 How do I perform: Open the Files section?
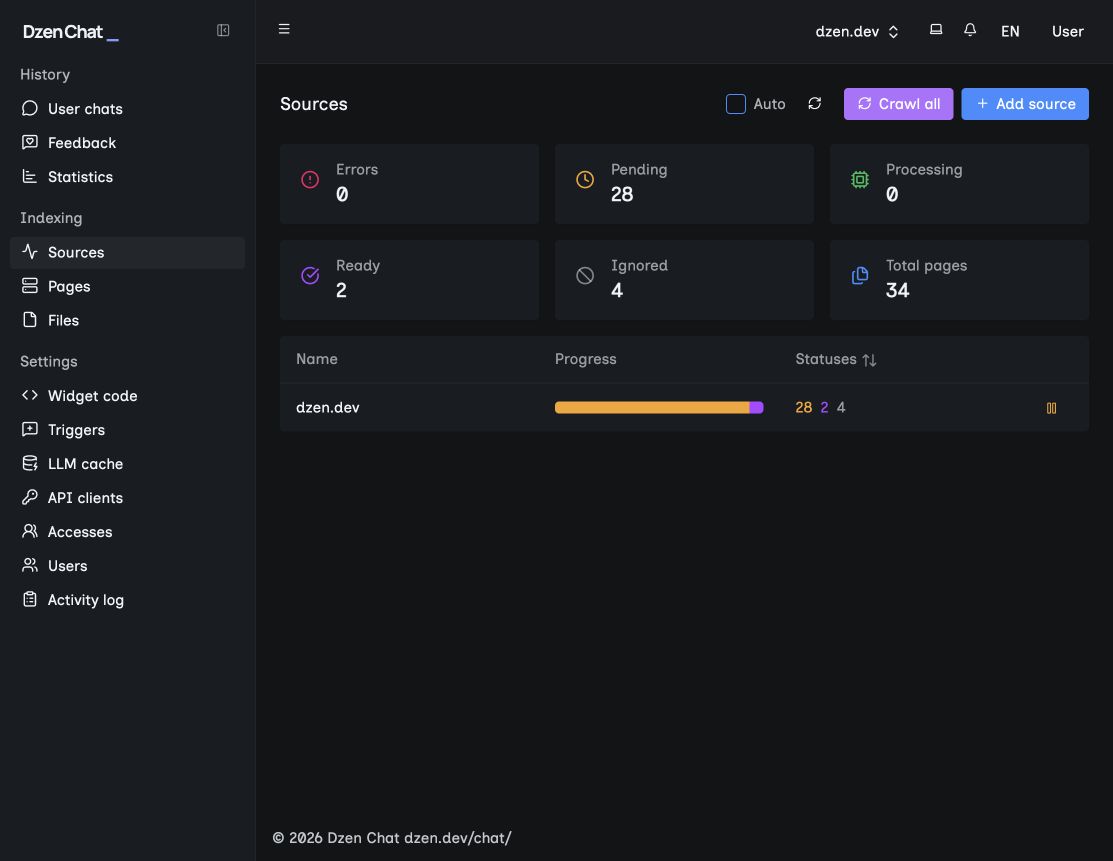coord(128,320)
